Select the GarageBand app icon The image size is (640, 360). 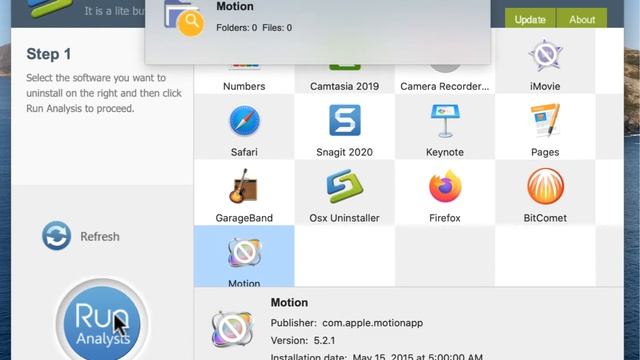[244, 186]
